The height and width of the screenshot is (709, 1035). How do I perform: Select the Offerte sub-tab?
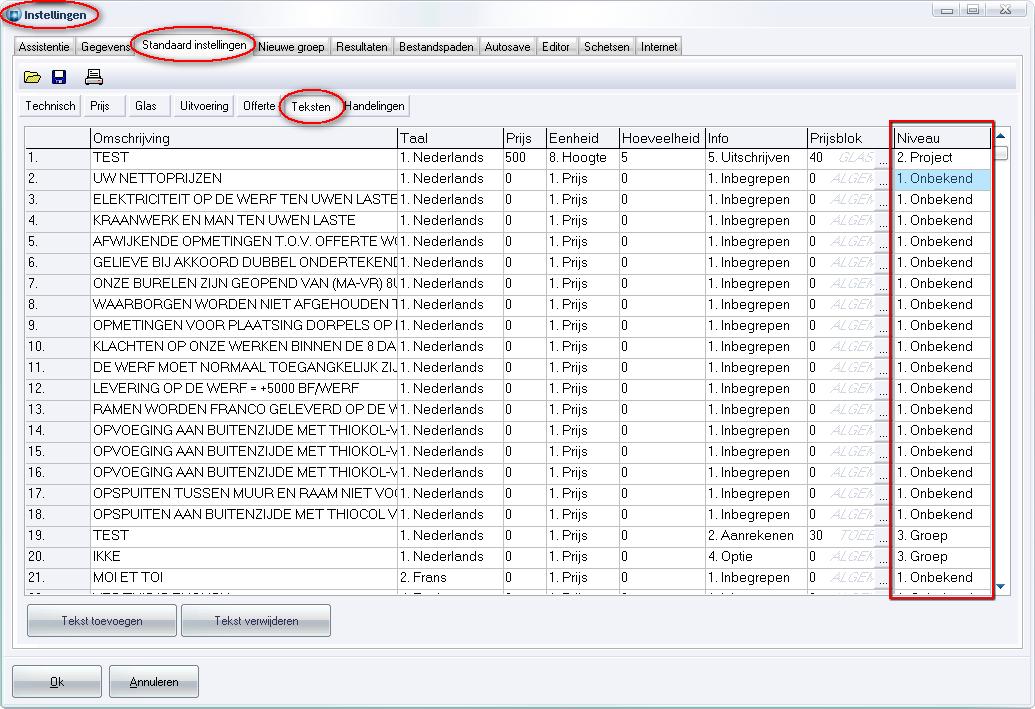point(259,106)
